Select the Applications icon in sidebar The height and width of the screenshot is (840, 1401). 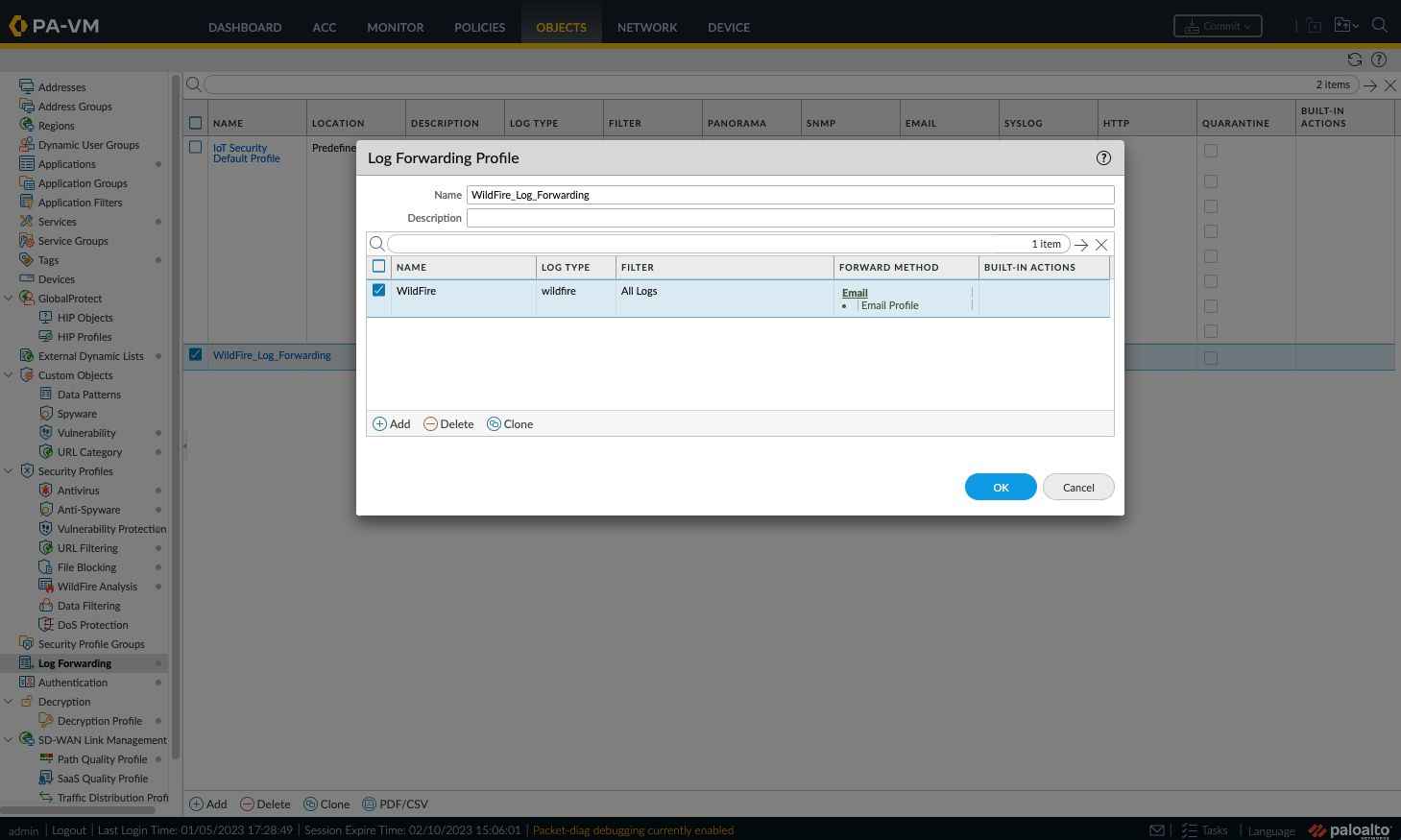(27, 163)
